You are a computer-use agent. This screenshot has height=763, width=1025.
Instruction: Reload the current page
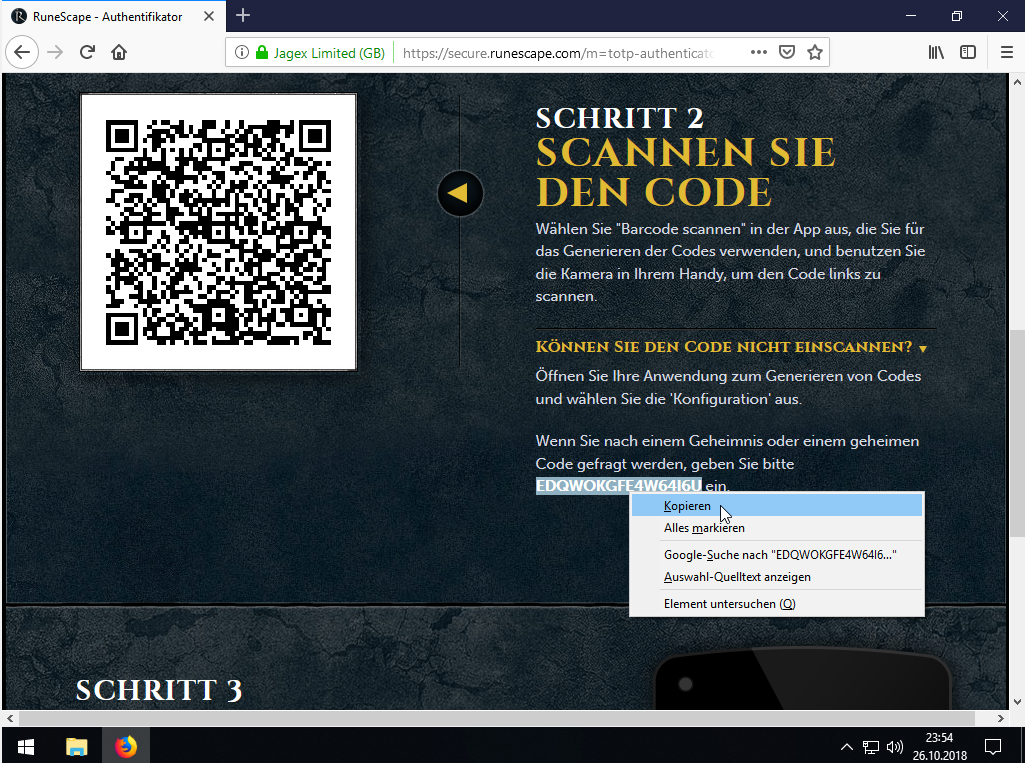pos(87,52)
